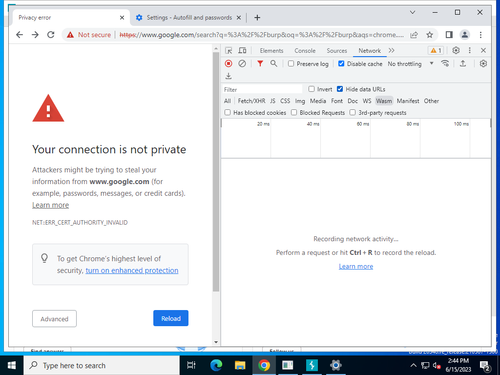
Task: Check 3rd-party requests option
Action: tap(352, 112)
